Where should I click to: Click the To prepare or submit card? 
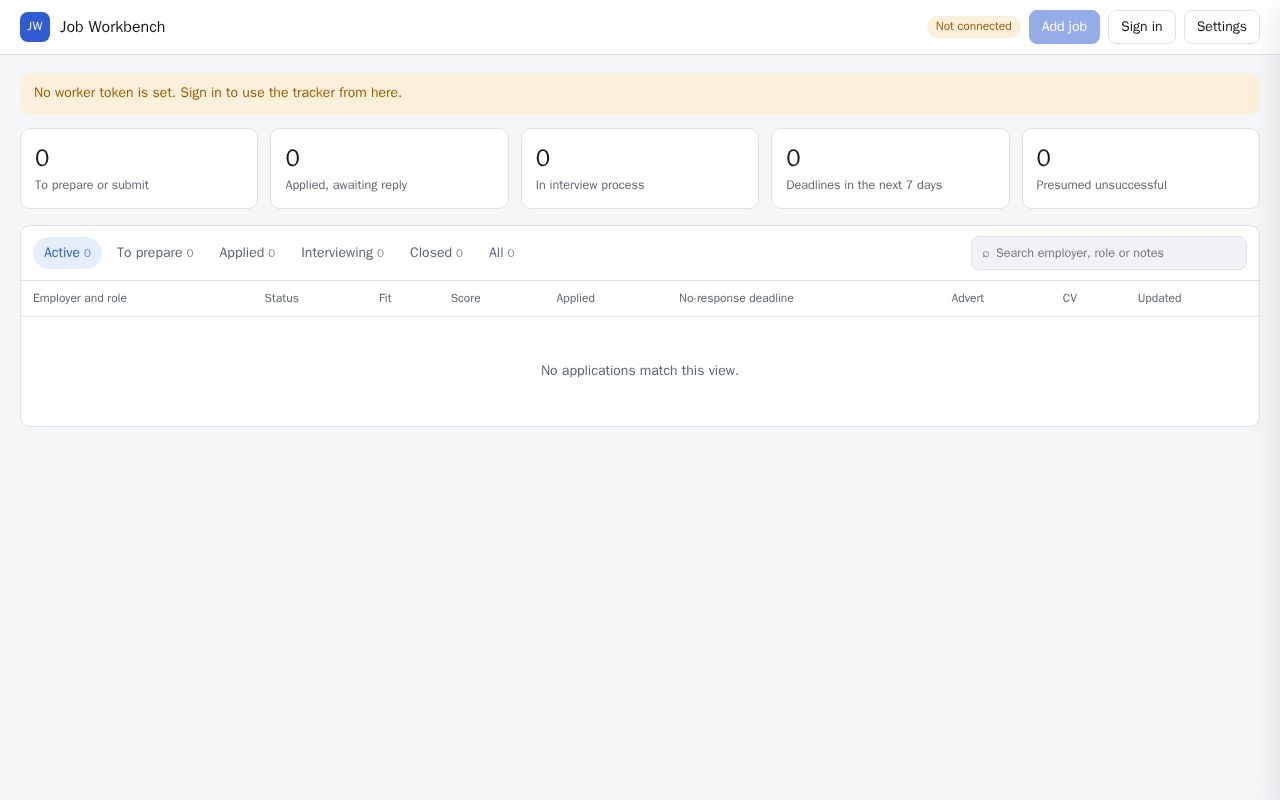[x=139, y=168]
